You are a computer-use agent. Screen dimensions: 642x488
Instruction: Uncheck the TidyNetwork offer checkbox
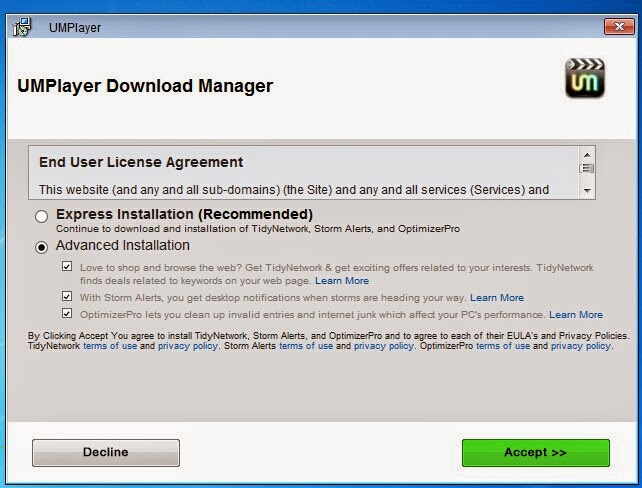pyautogui.click(x=67, y=267)
